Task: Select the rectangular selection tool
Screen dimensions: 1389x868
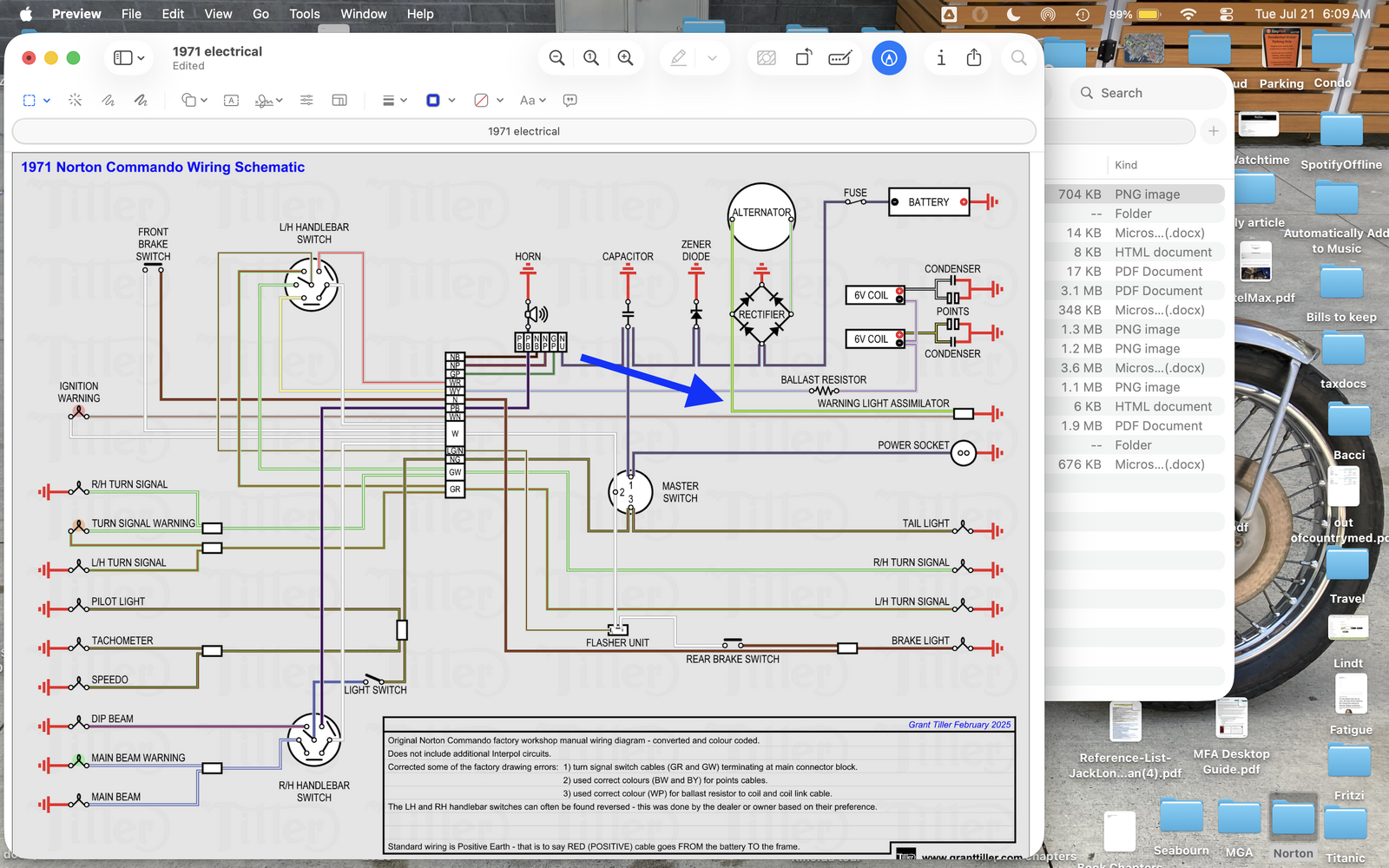Action: [x=30, y=101]
